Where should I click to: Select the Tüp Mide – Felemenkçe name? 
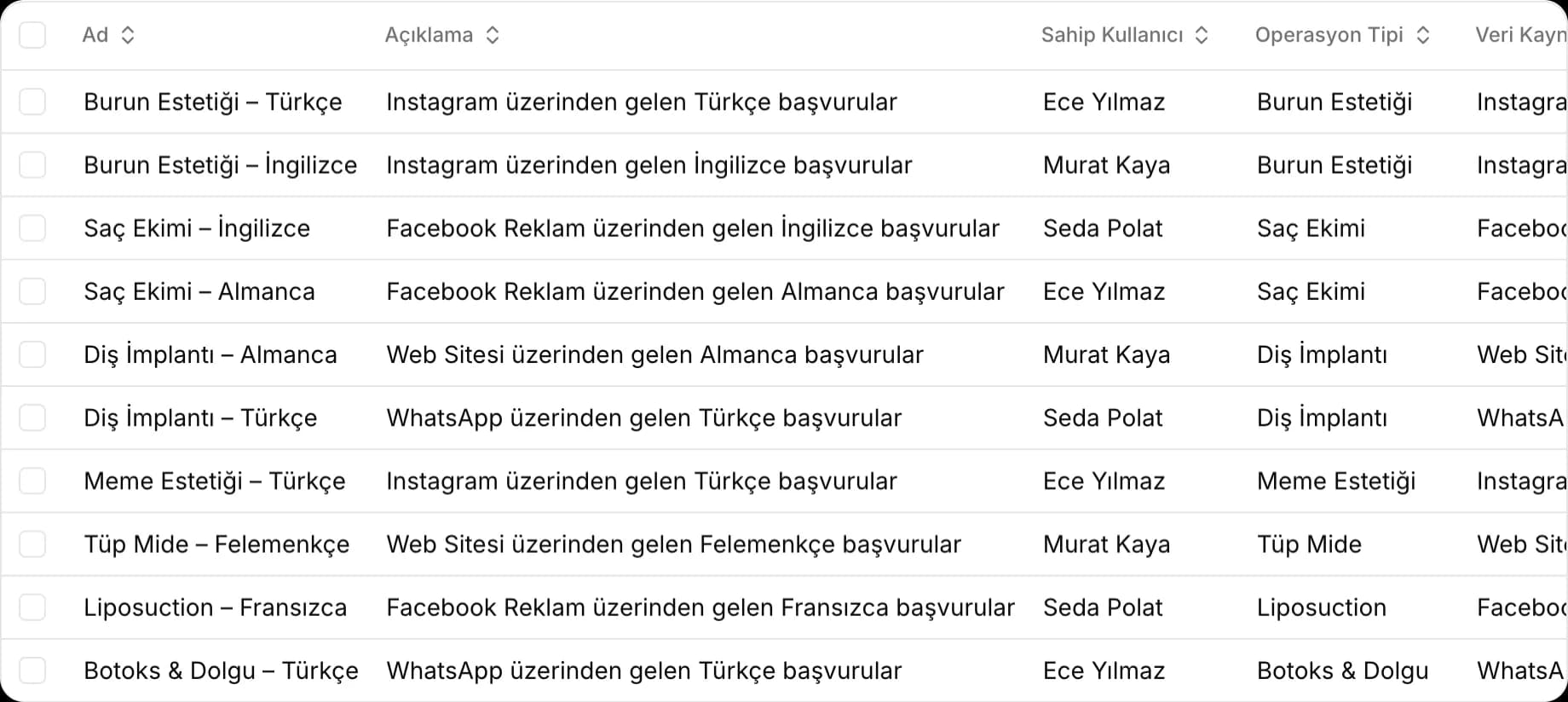(x=216, y=544)
